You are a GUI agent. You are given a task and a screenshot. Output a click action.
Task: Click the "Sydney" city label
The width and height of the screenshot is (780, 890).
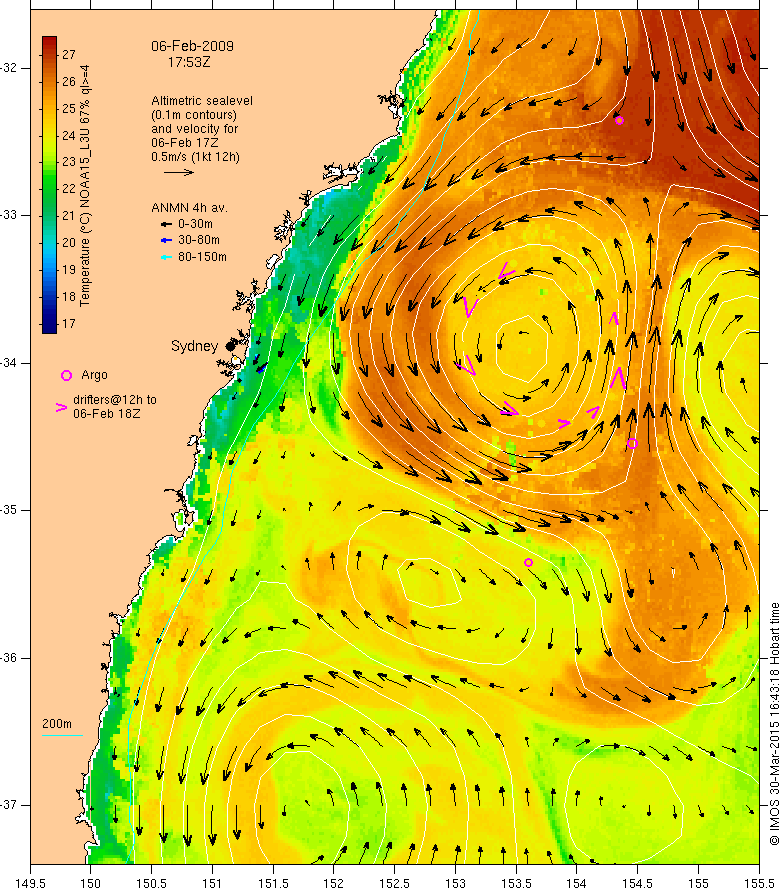[x=195, y=347]
